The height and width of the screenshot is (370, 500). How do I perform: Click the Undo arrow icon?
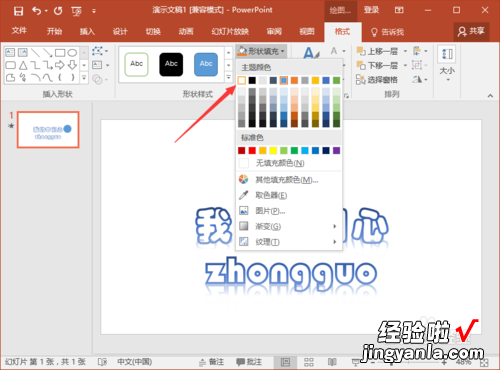click(x=36, y=11)
